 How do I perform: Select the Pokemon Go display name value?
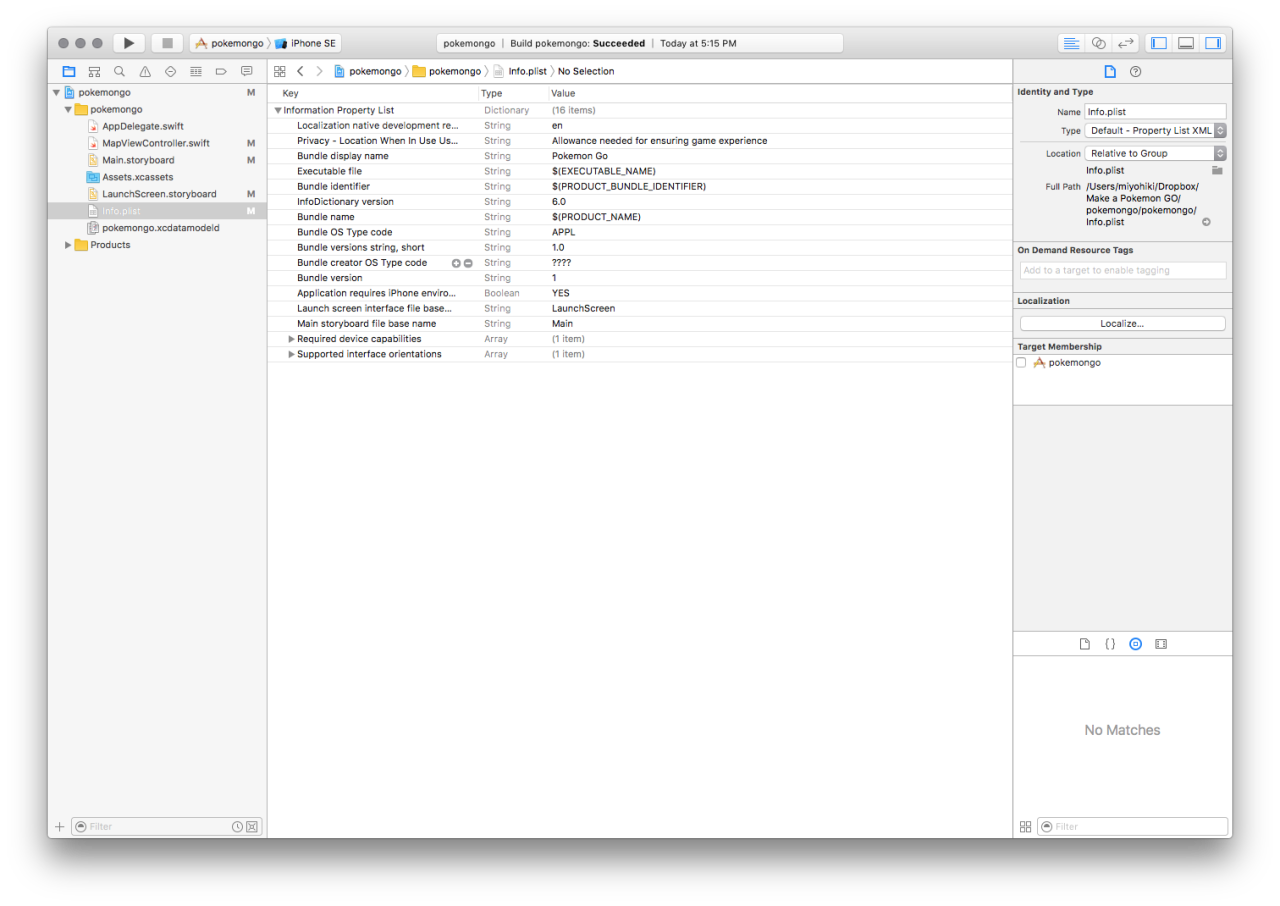point(580,156)
